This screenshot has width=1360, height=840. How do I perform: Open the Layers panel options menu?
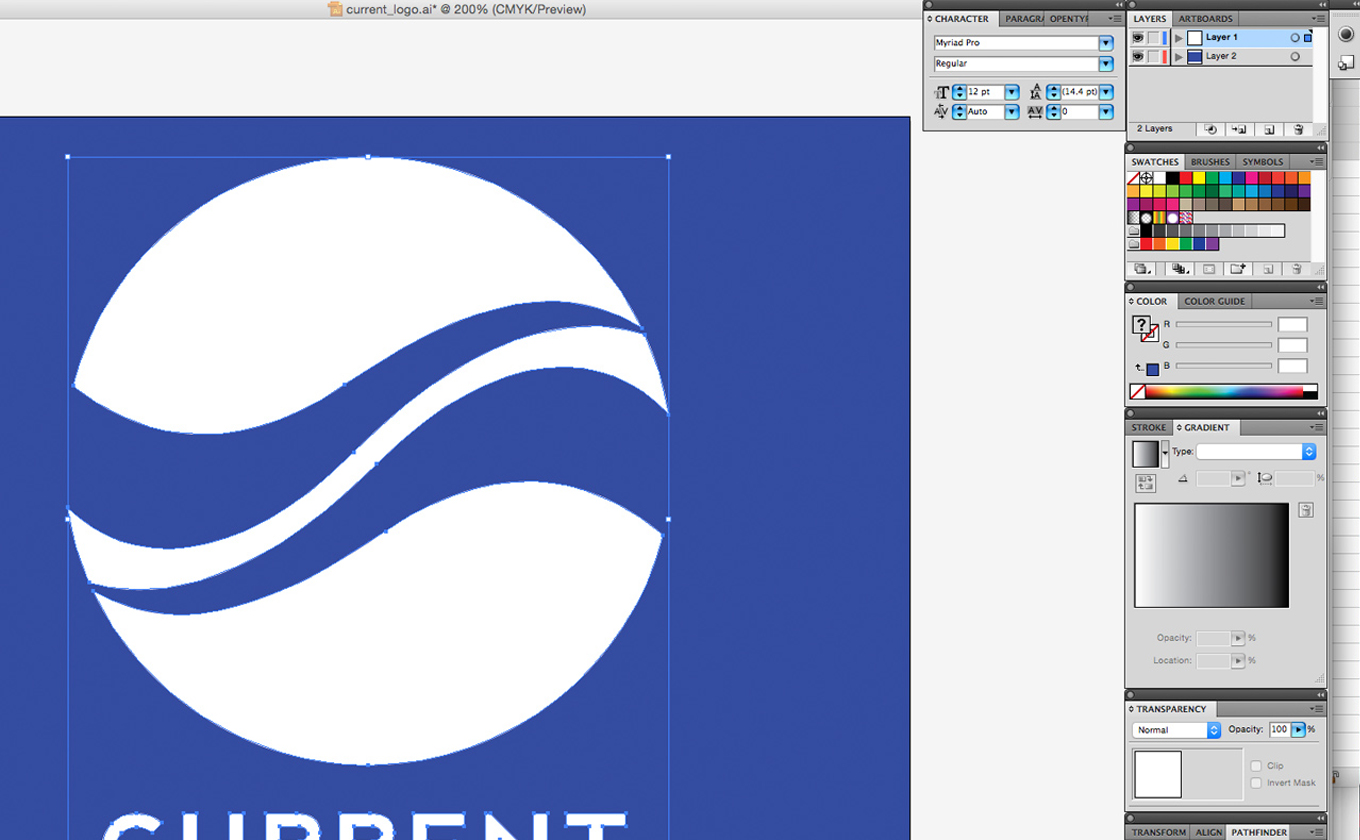tap(1316, 19)
